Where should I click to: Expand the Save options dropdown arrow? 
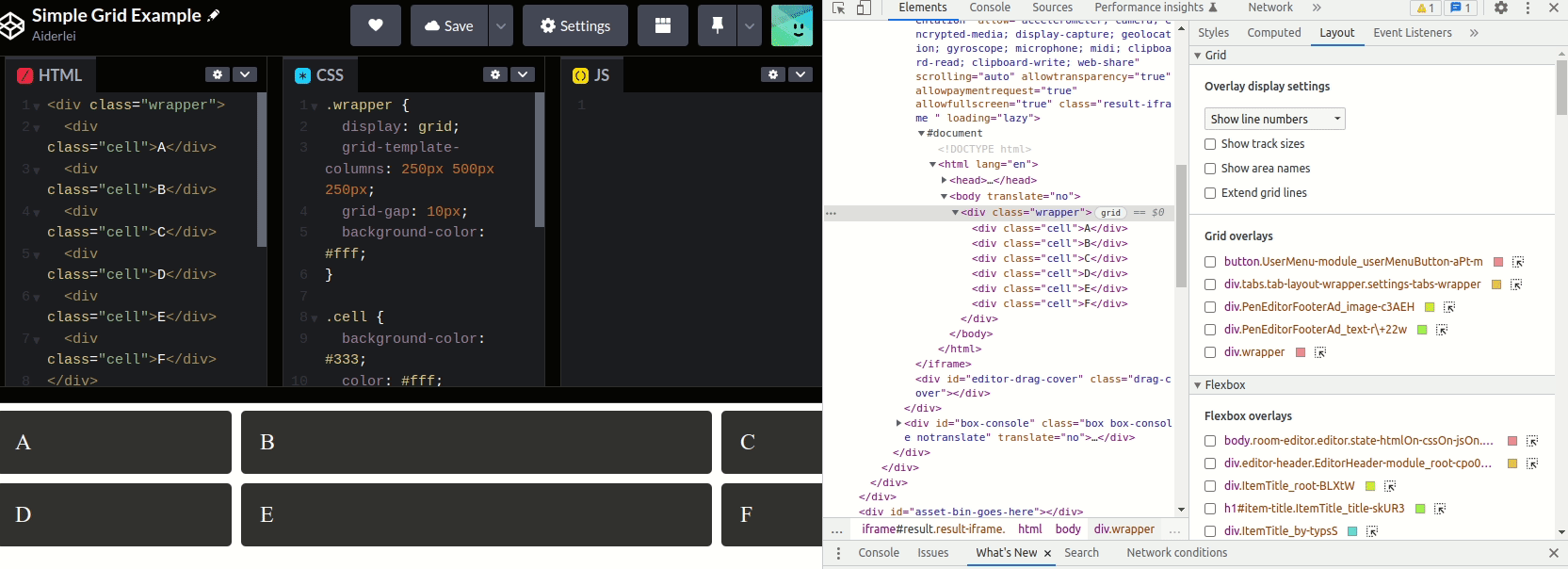coord(501,25)
